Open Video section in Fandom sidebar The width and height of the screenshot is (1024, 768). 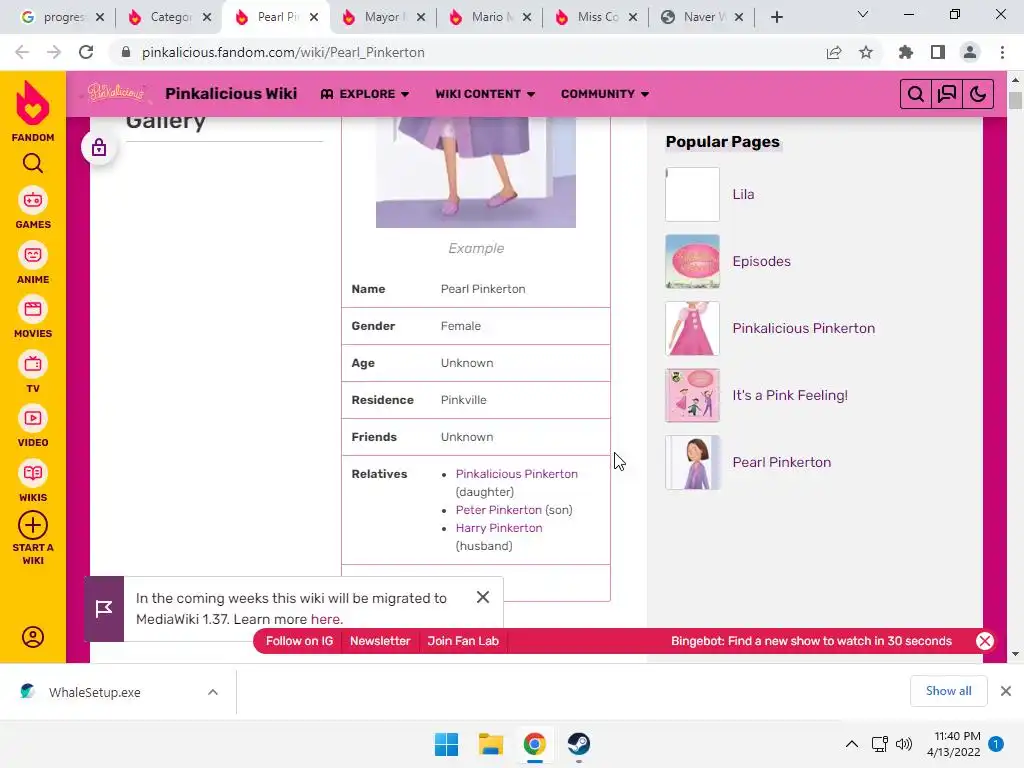[x=33, y=427]
